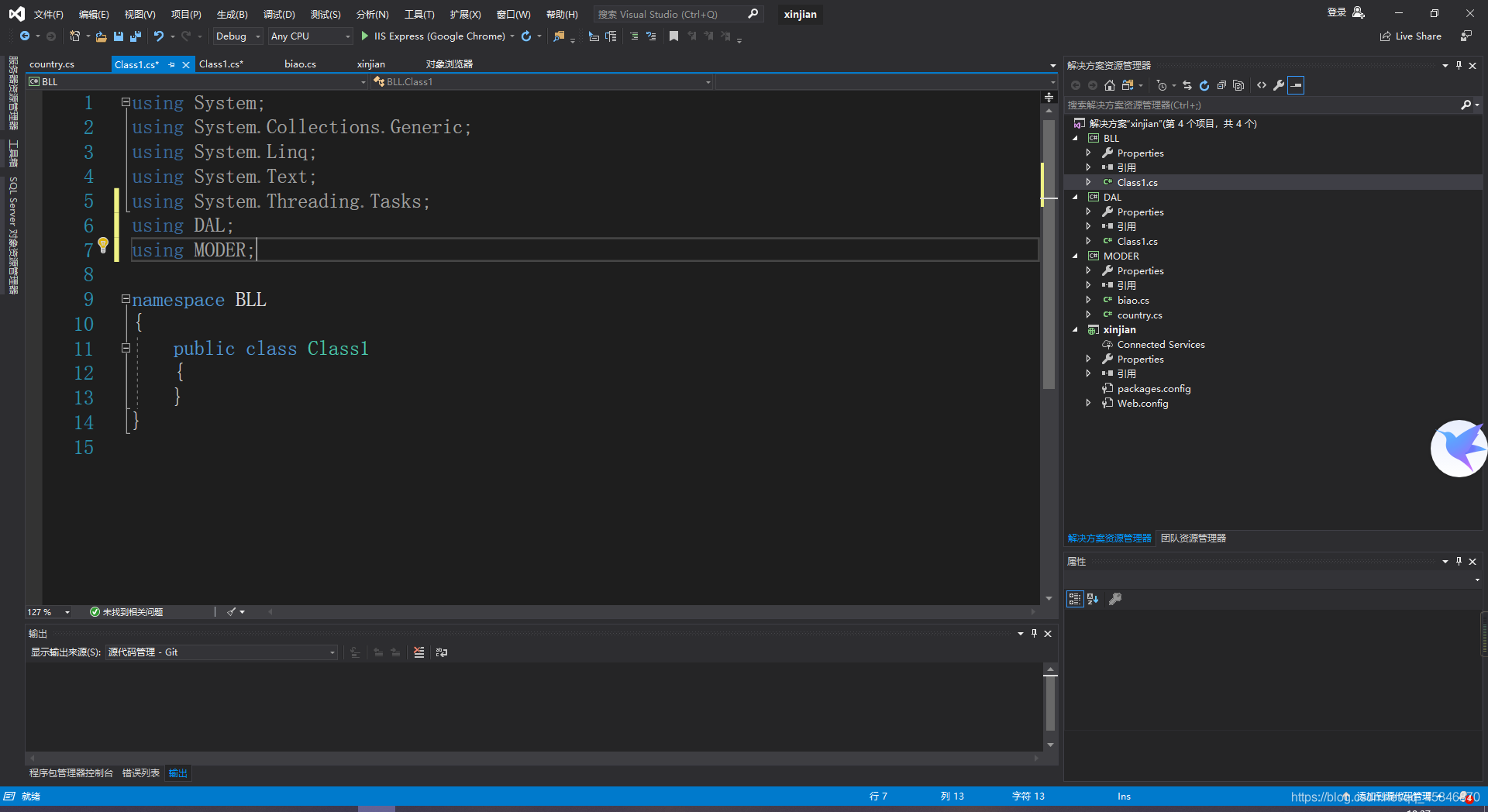Start IIS Express with green play button
The height and width of the screenshot is (812, 1488).
point(365,36)
